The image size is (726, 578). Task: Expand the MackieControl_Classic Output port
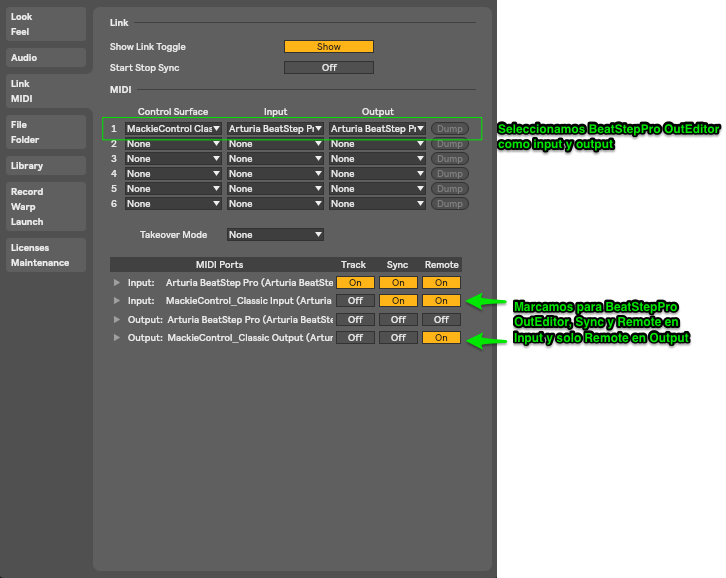click(117, 338)
